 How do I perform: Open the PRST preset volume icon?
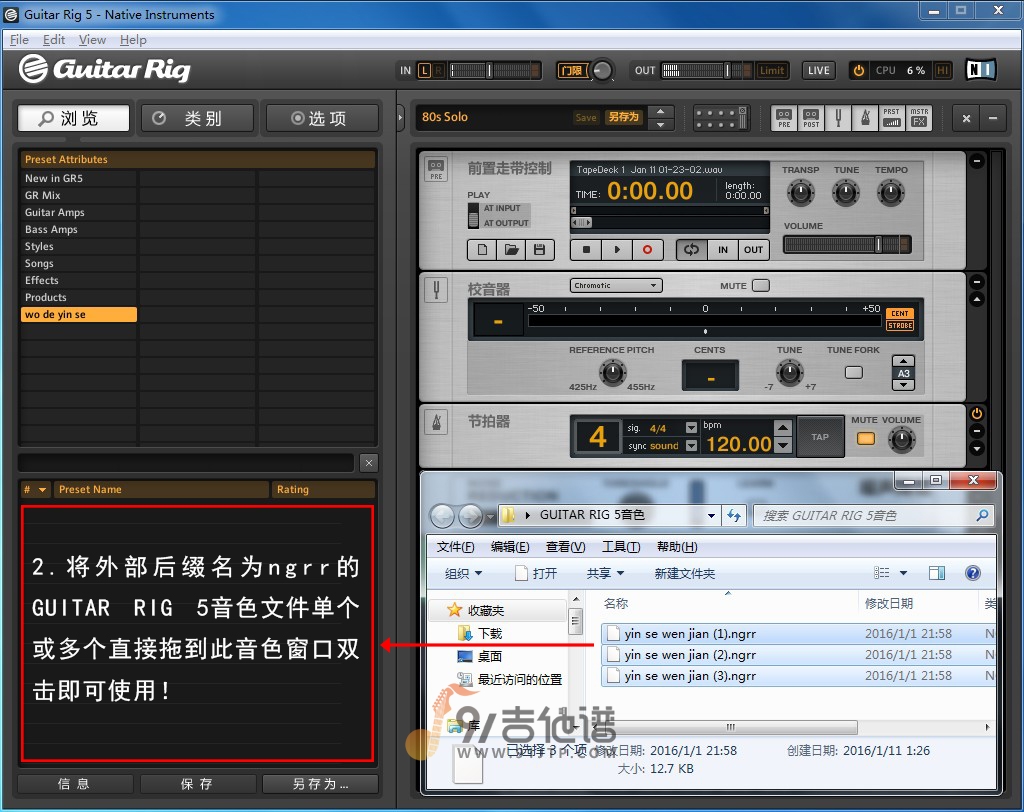click(891, 118)
